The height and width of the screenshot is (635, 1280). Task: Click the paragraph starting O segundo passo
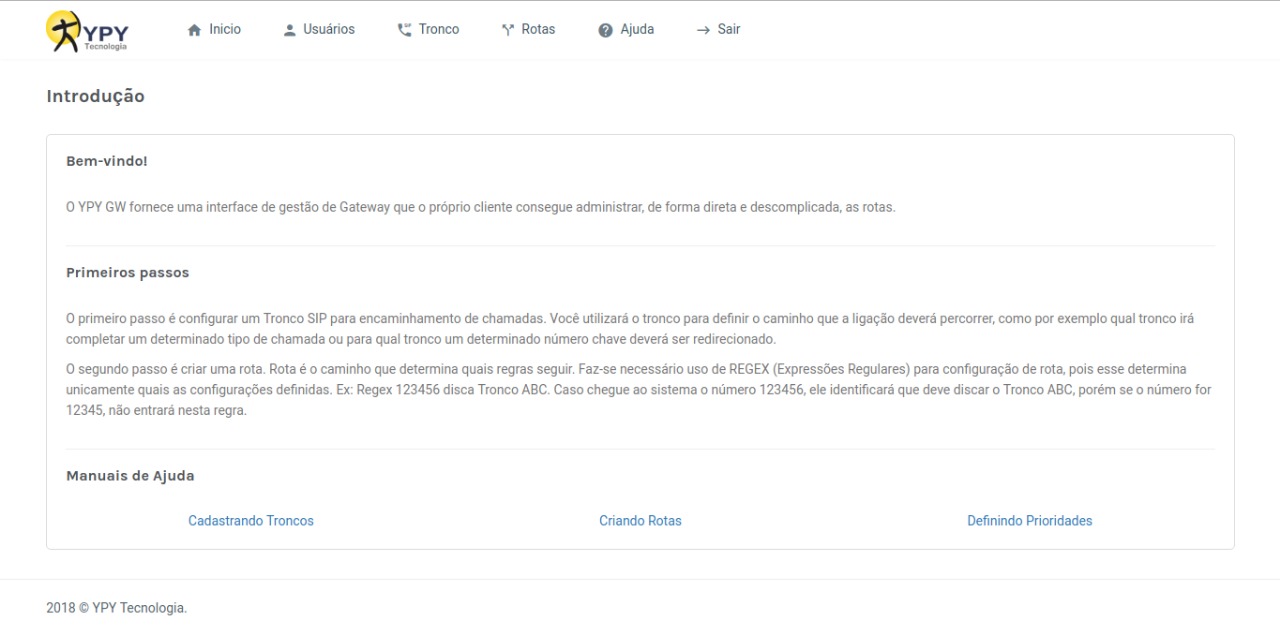point(640,390)
